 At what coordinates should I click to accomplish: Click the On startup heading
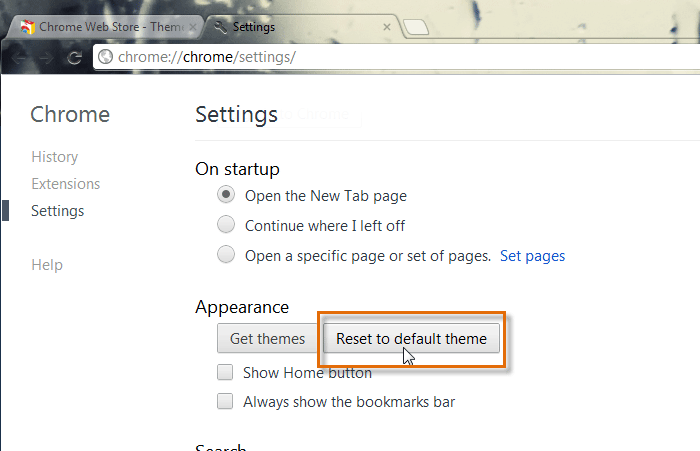(238, 169)
